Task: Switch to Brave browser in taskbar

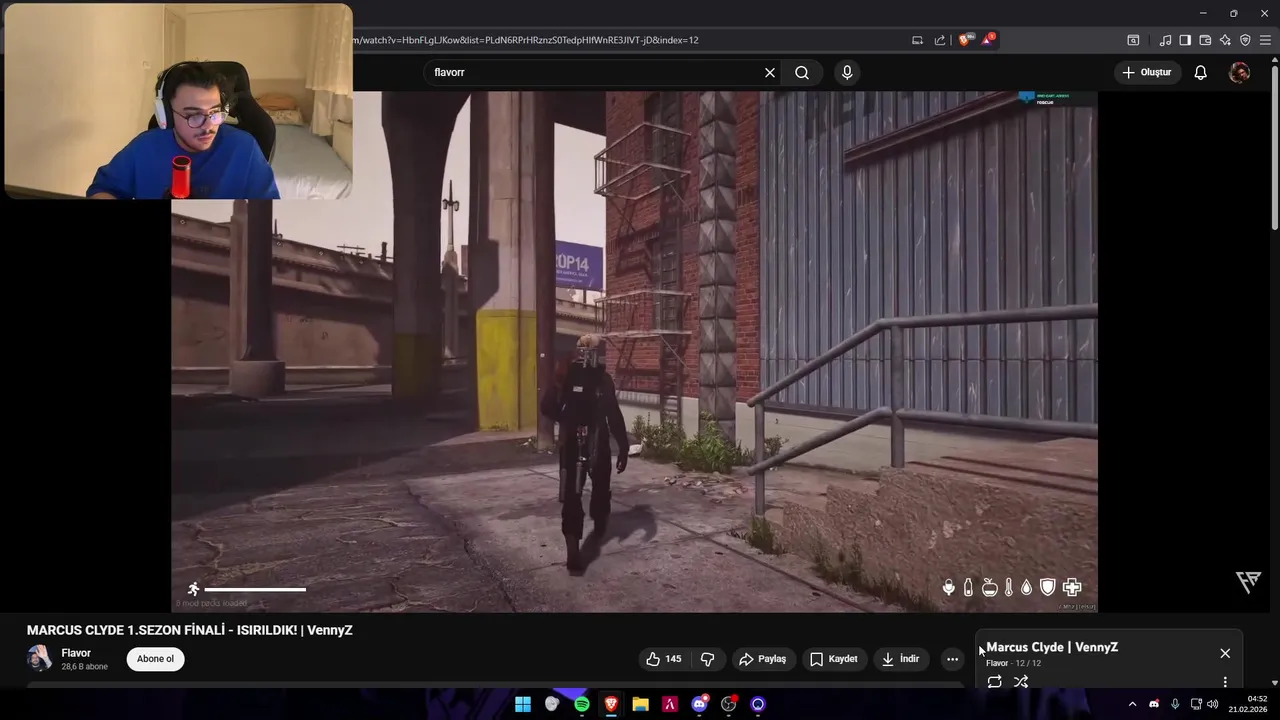Action: pos(611,704)
